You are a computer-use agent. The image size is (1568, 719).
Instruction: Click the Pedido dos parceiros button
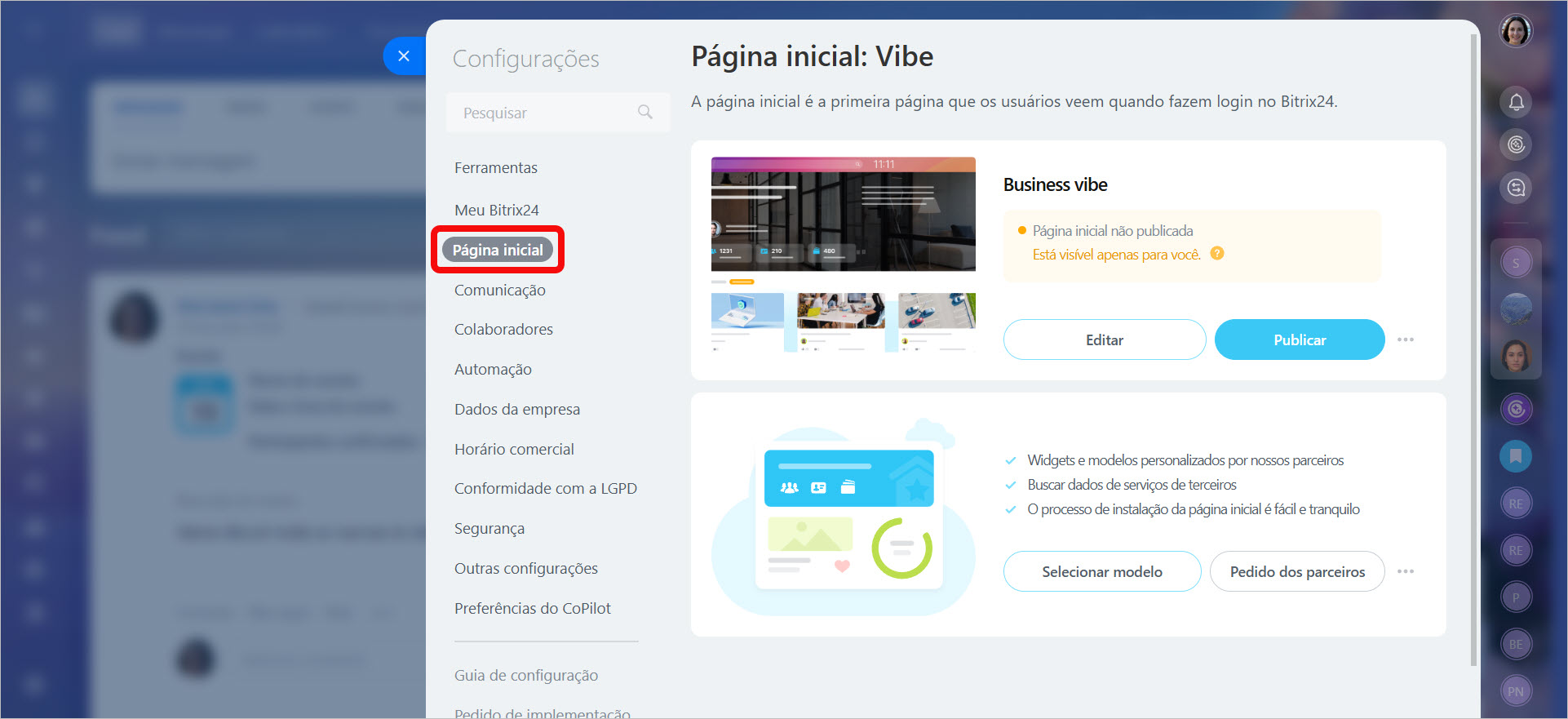[1297, 571]
